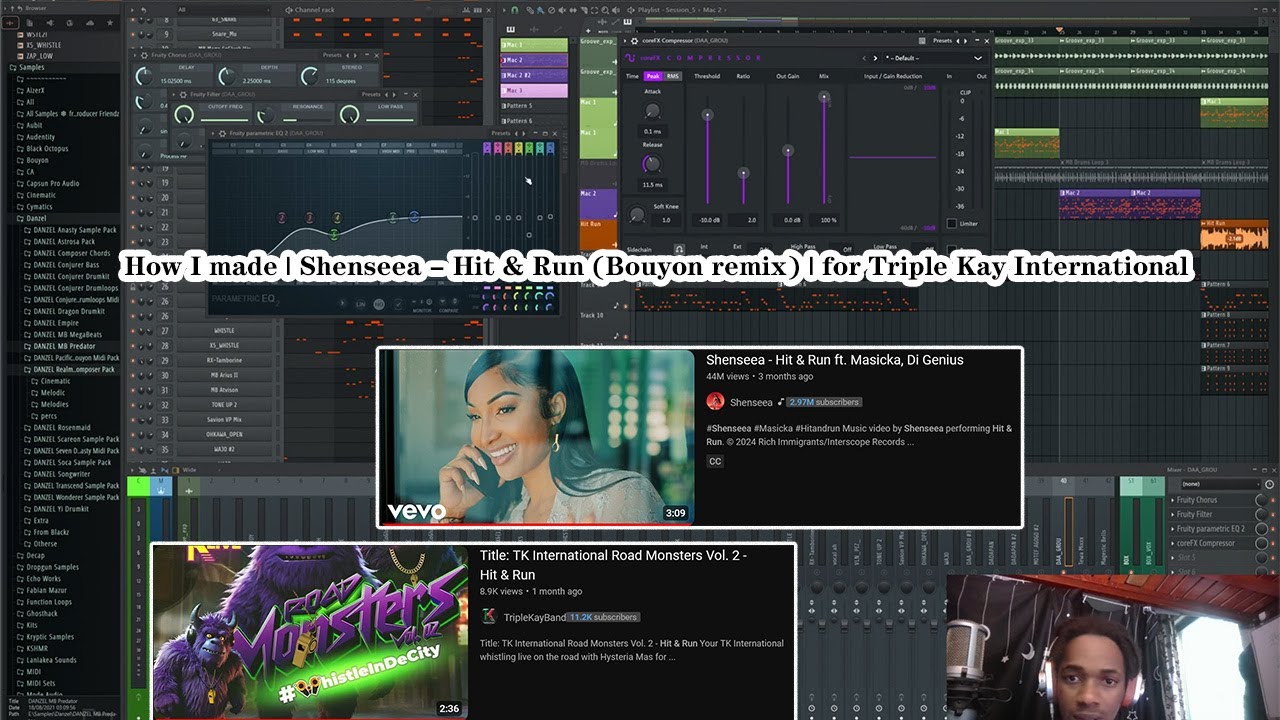This screenshot has width=1280, height=720.
Task: Click the MB Arius II channel button
Action: point(224,375)
